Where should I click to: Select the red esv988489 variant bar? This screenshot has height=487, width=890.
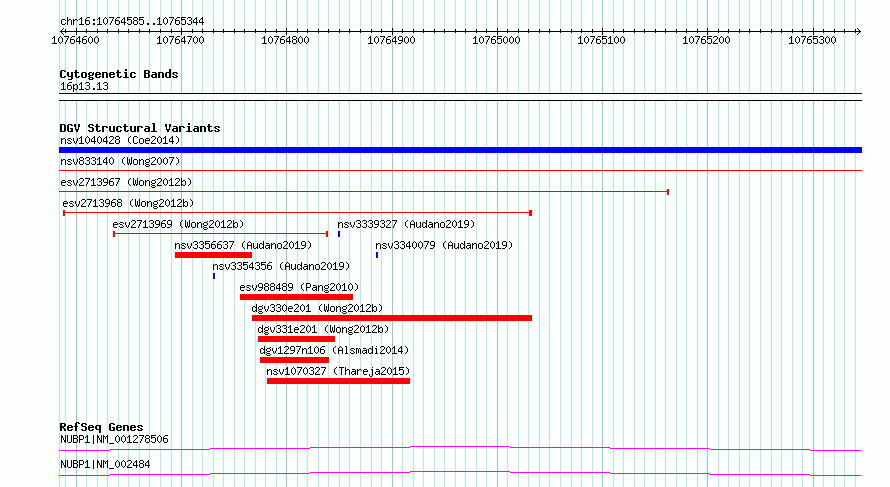[x=296, y=297]
